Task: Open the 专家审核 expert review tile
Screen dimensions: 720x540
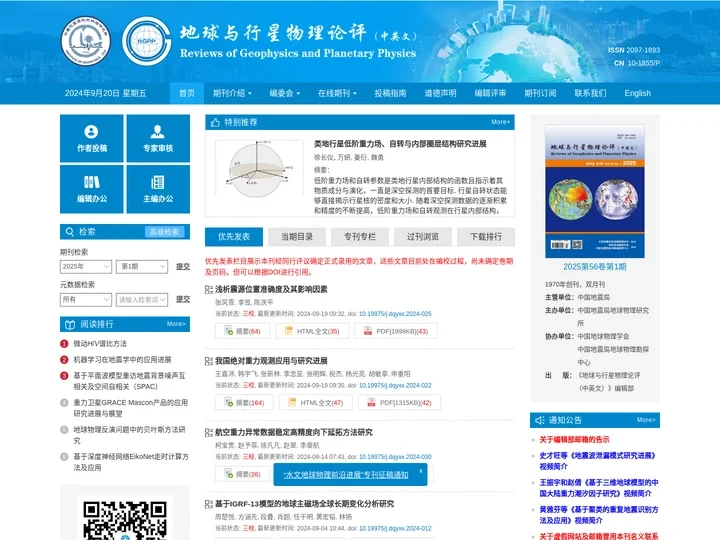Action: [x=158, y=138]
